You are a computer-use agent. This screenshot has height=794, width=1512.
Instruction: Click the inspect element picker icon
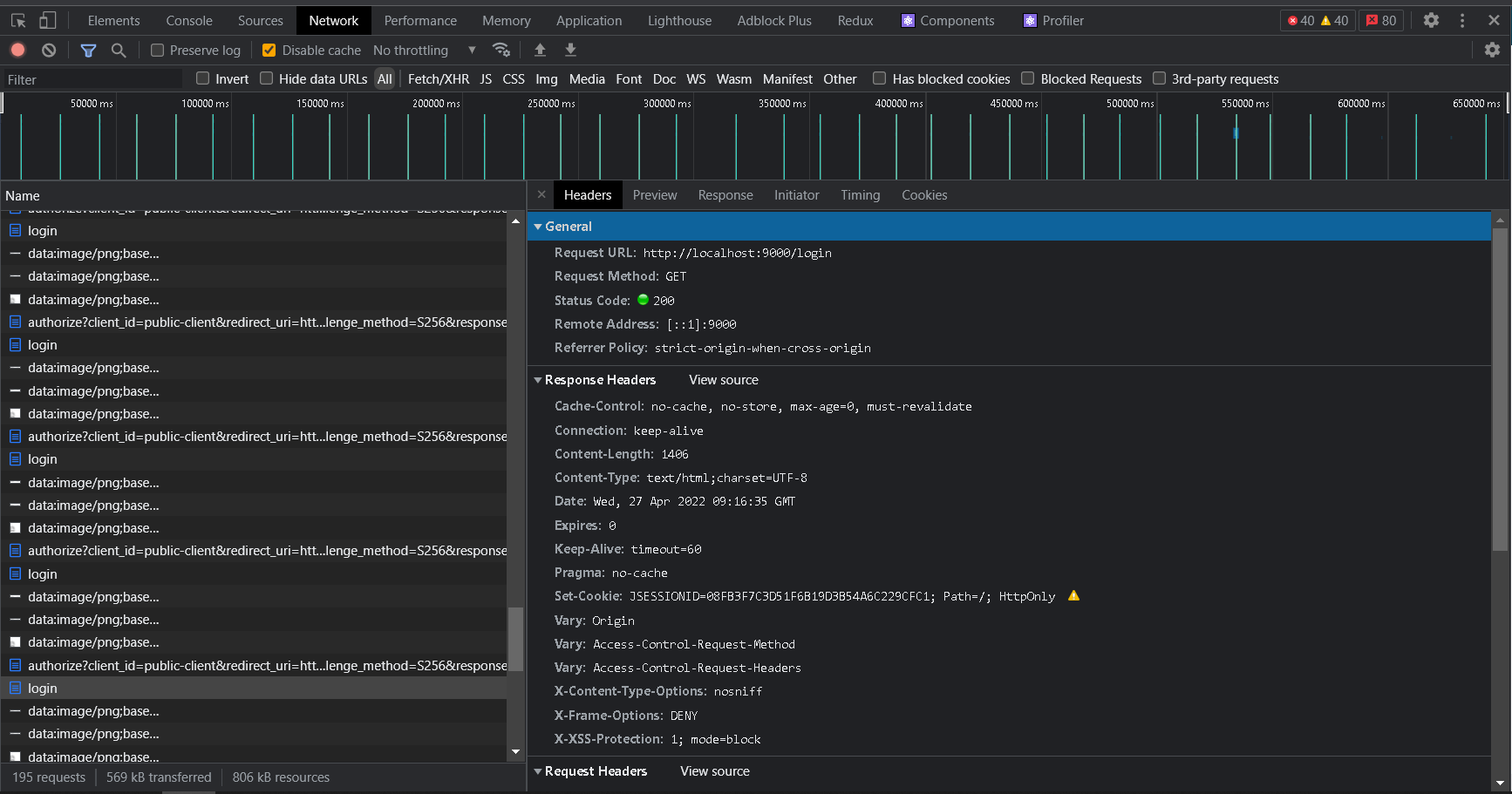[x=18, y=20]
